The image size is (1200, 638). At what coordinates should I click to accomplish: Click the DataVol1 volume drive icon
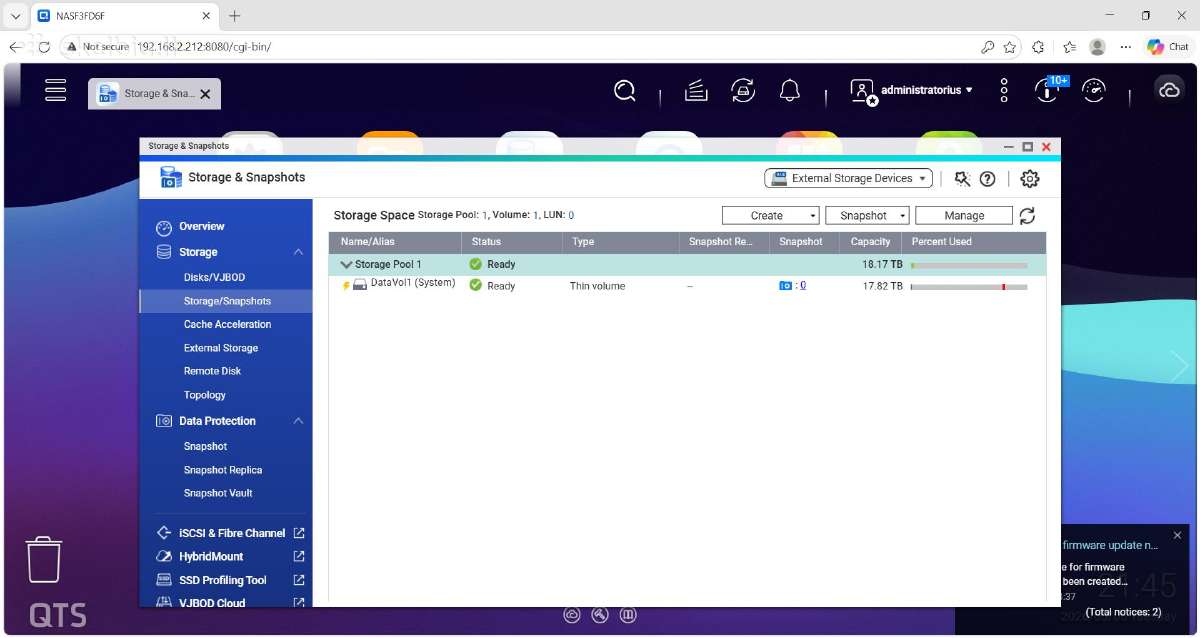point(360,286)
